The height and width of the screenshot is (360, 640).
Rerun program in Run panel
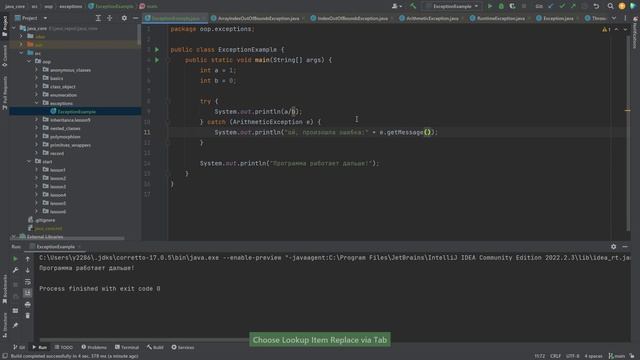[x=16, y=259]
